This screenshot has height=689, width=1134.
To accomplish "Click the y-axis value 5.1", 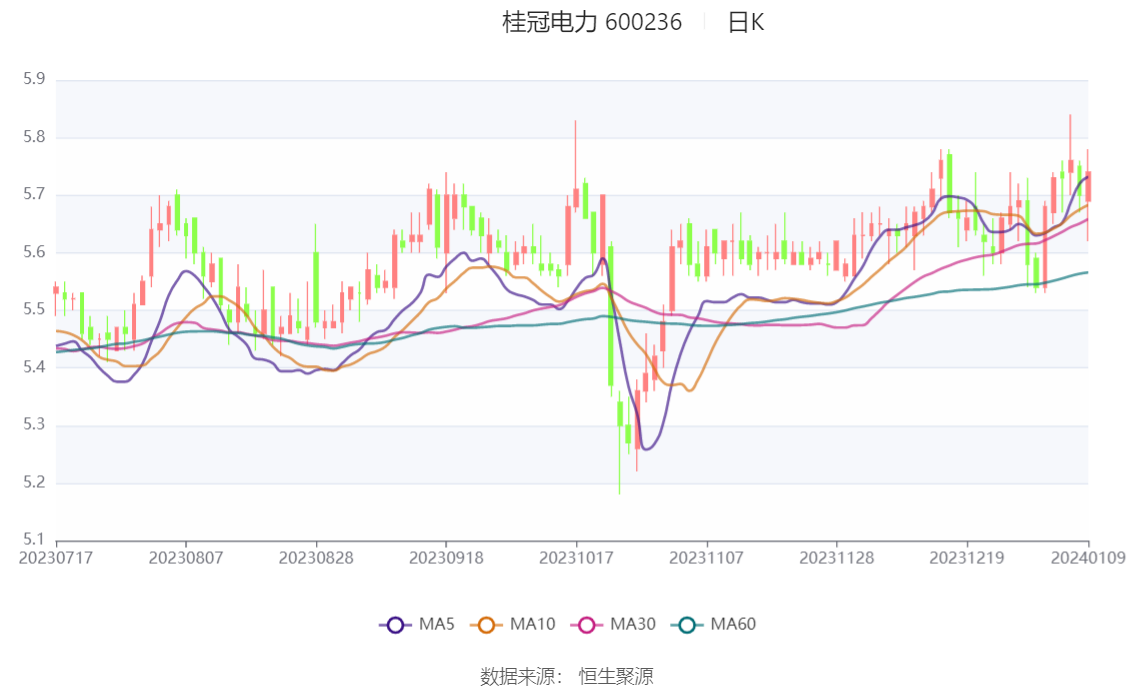I will coord(34,539).
